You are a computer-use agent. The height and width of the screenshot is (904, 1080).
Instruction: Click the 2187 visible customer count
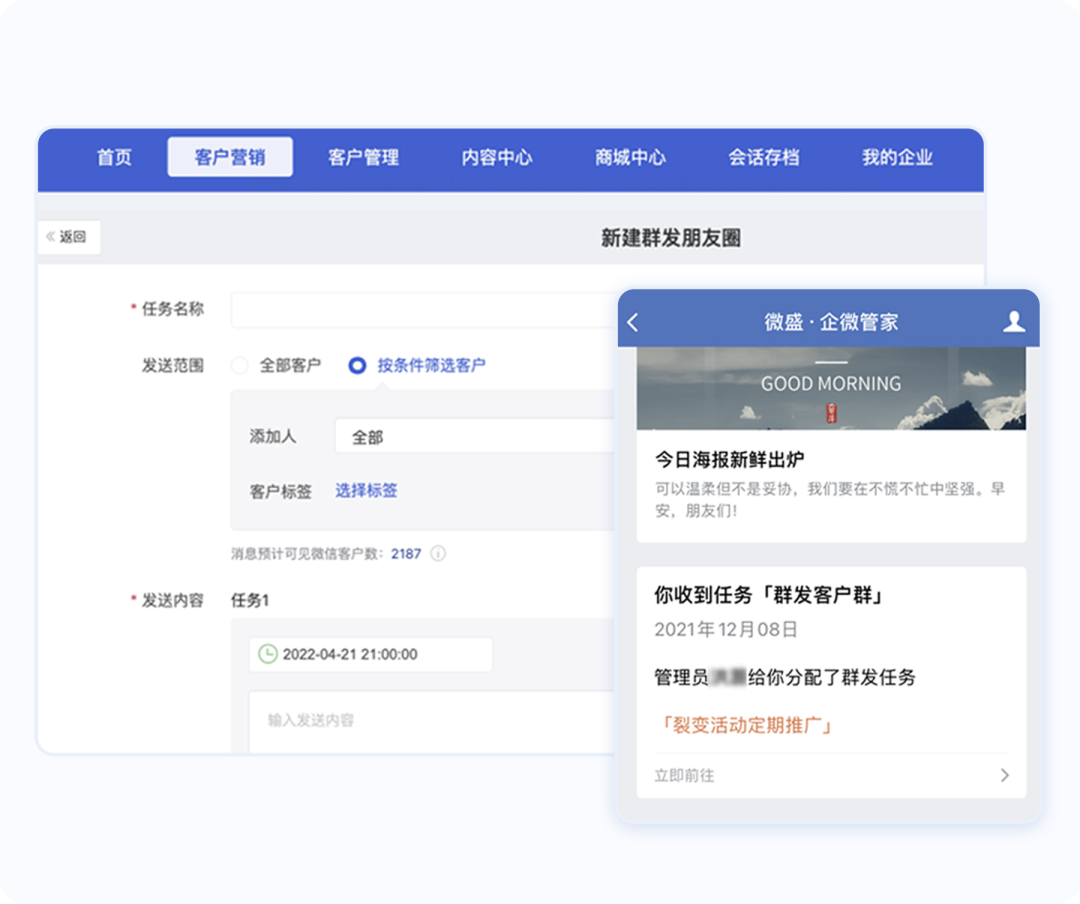(x=407, y=553)
